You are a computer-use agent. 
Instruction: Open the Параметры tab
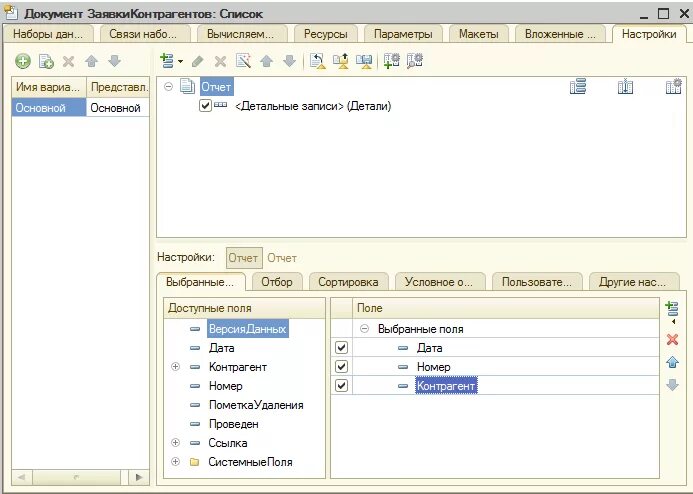[403, 34]
